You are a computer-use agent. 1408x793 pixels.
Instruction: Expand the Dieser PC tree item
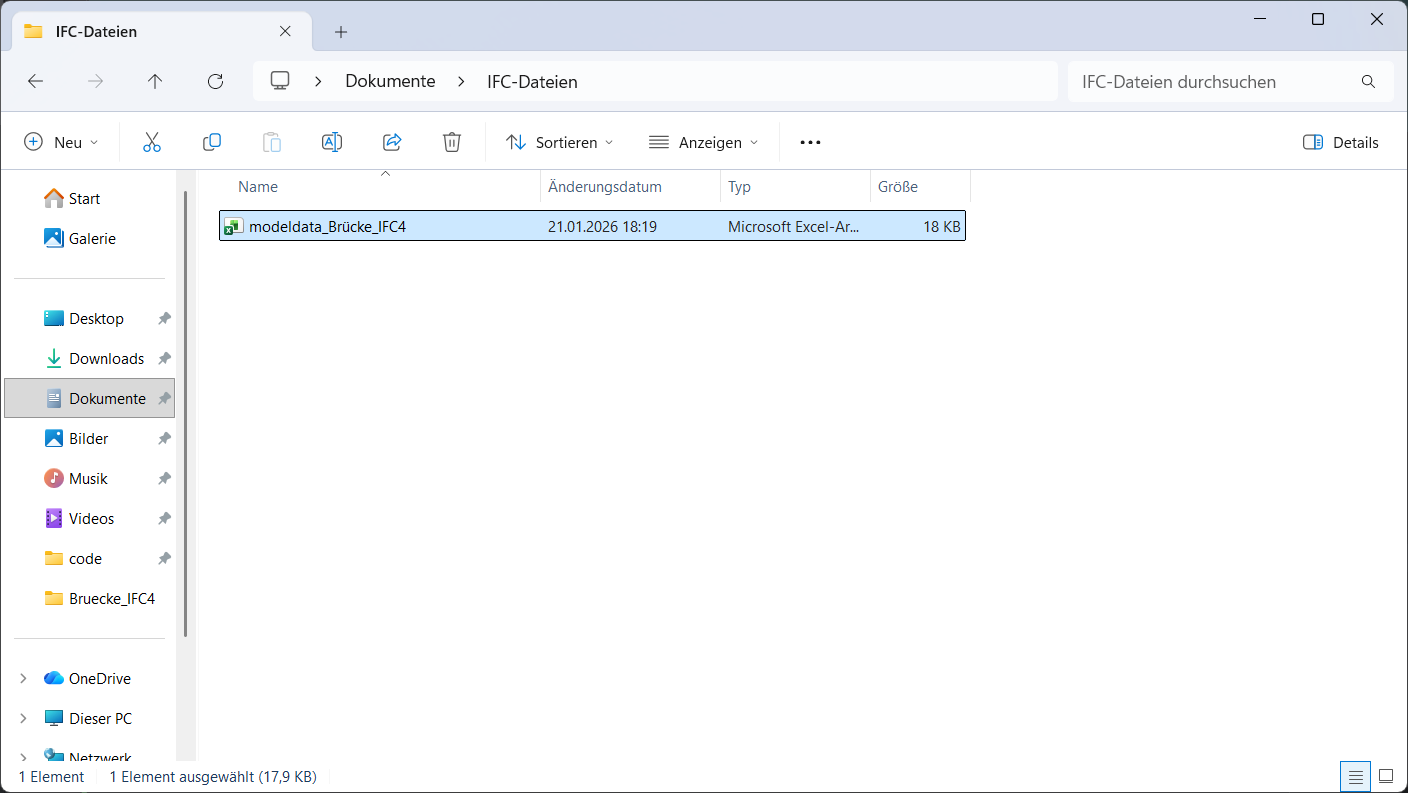(x=23, y=718)
